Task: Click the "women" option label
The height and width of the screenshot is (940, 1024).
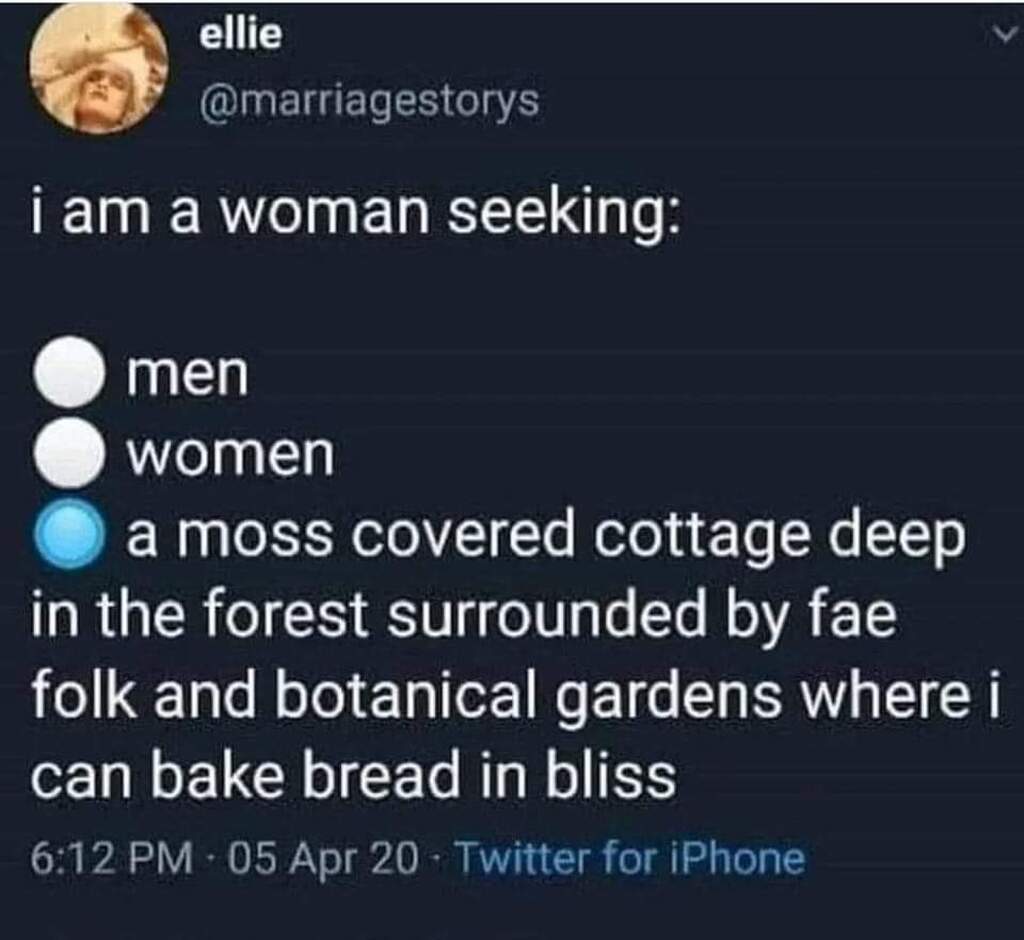Action: tap(230, 455)
